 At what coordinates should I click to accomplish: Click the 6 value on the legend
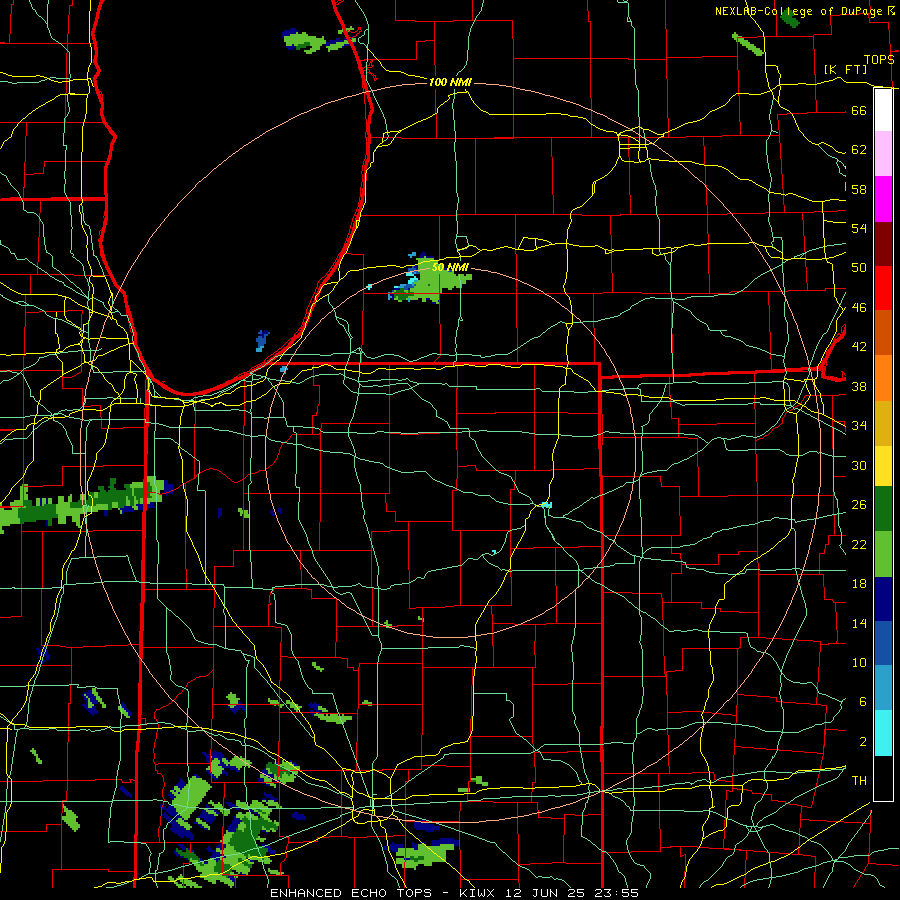[x=862, y=702]
